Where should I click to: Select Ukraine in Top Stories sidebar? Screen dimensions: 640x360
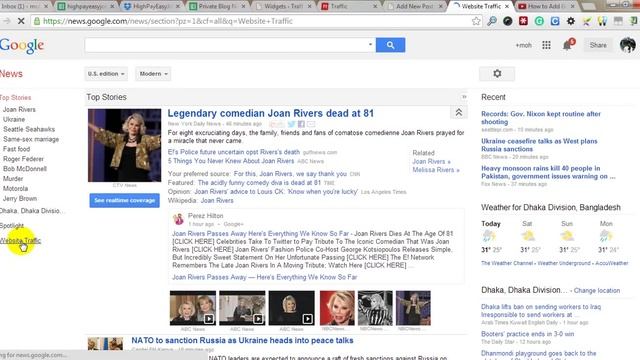click(14, 119)
